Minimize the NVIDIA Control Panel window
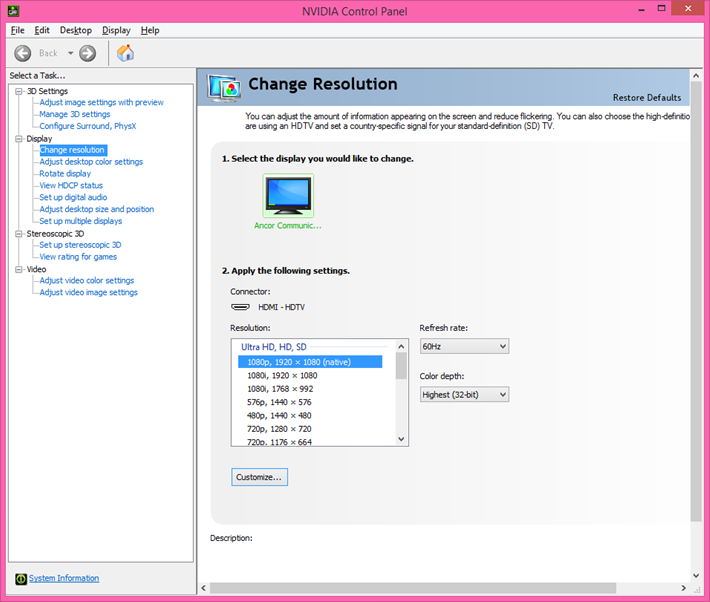Screen dimensions: 710x602 (x=641, y=9)
